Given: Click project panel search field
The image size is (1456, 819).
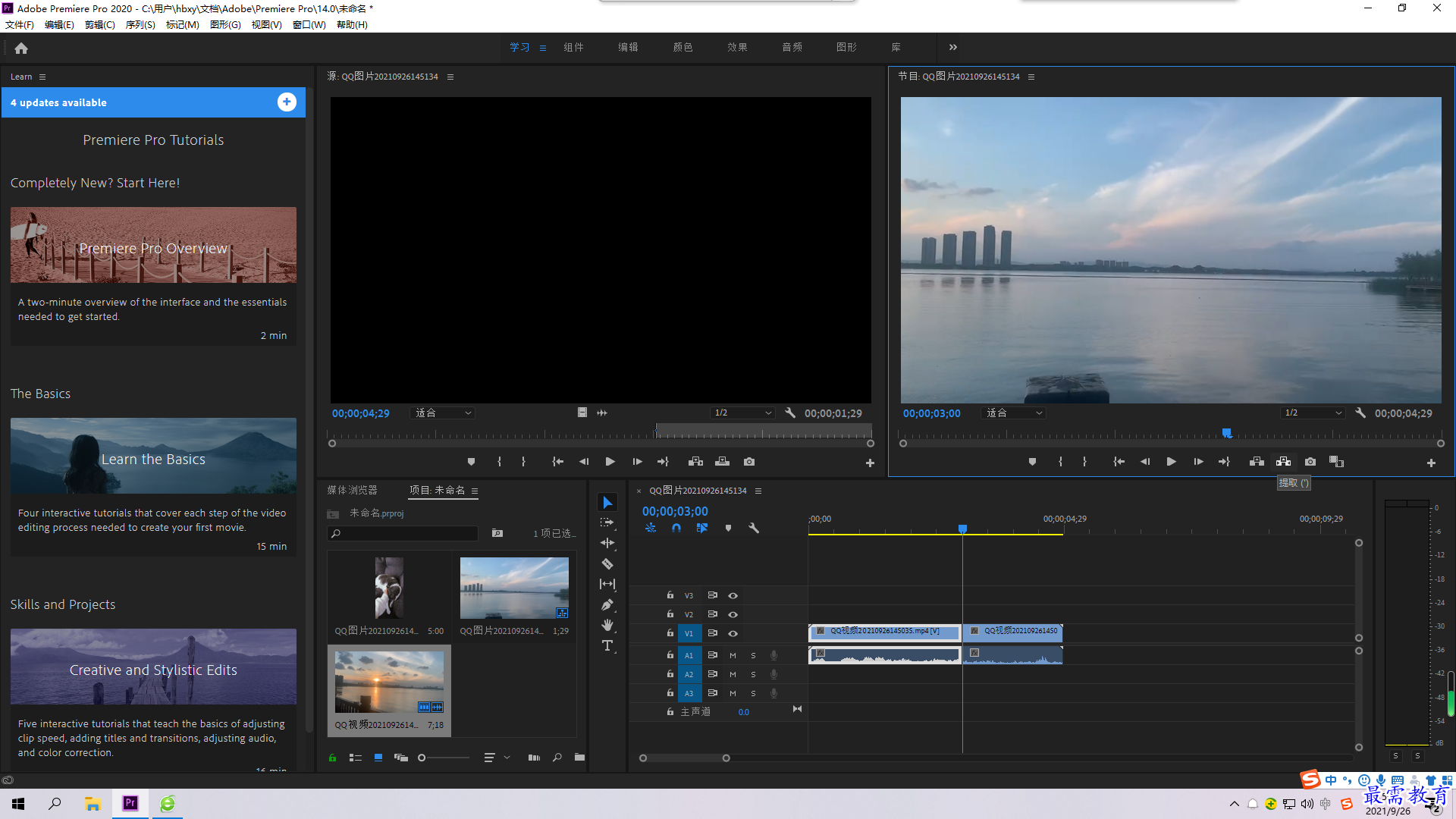Looking at the screenshot, I should point(403,533).
